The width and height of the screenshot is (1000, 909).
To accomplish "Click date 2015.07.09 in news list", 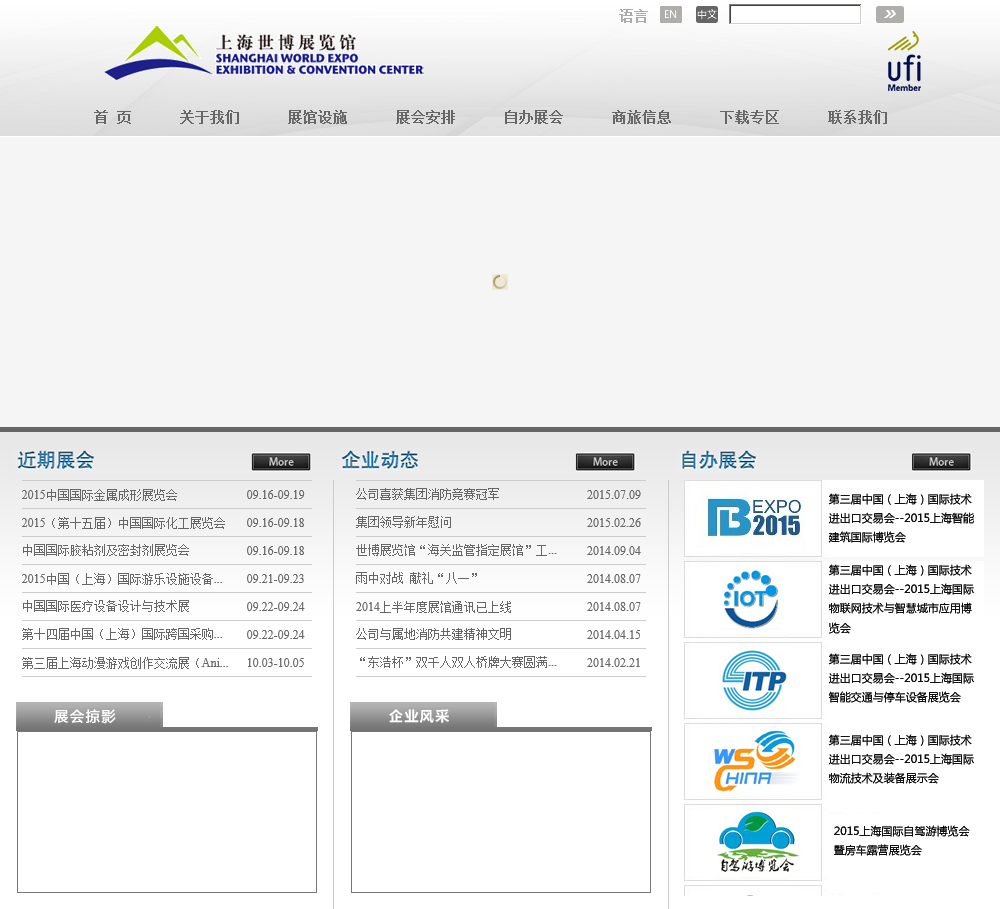I will (614, 495).
